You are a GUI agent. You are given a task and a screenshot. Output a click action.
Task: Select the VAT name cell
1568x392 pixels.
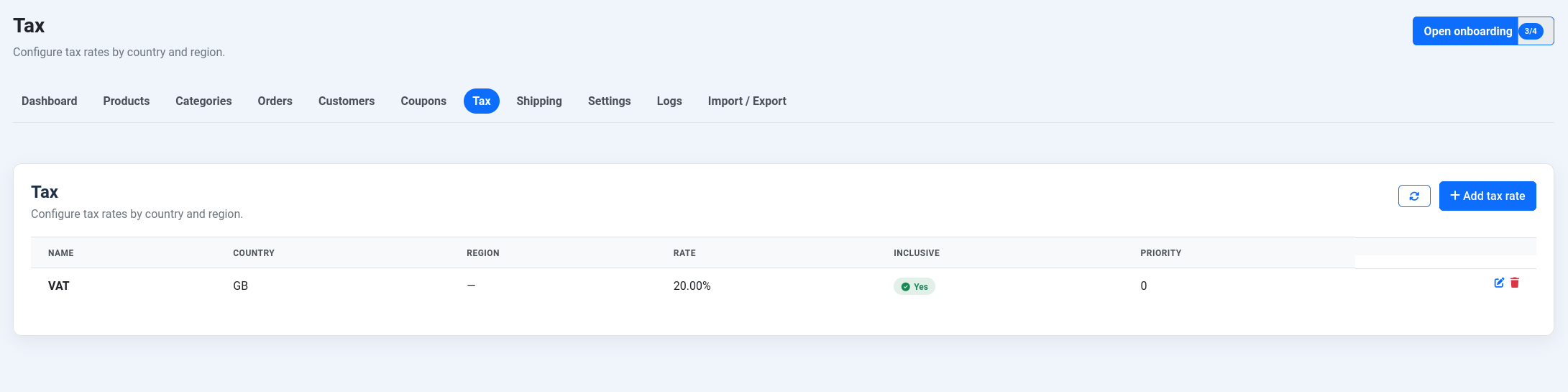[59, 286]
